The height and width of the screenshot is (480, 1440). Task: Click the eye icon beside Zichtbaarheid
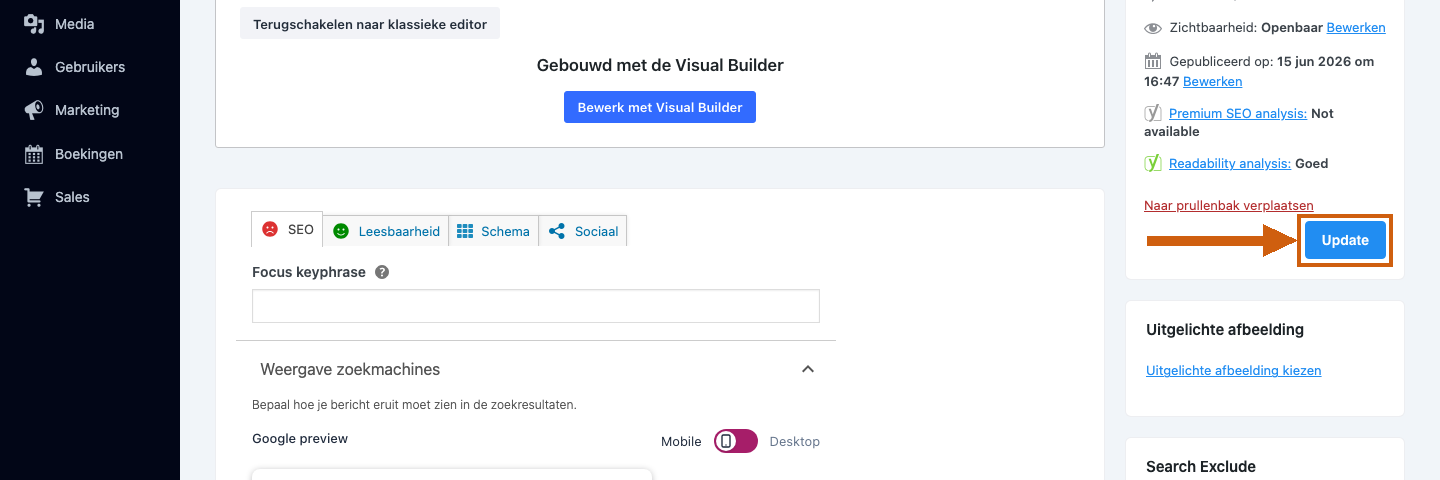tap(1153, 28)
